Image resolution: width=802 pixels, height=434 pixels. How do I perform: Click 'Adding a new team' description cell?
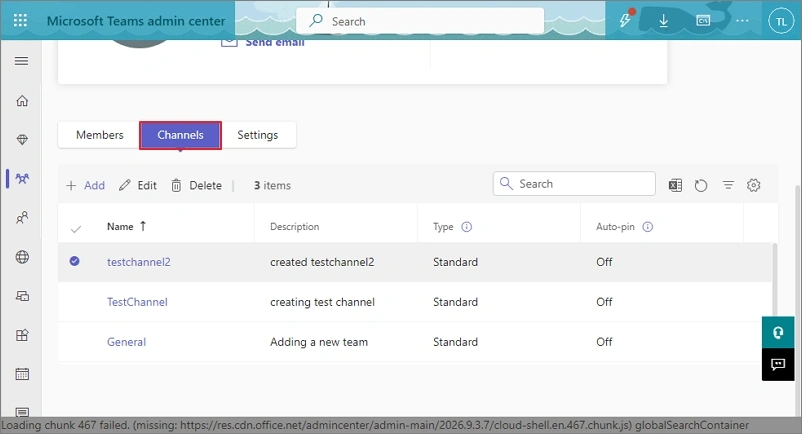coord(319,341)
